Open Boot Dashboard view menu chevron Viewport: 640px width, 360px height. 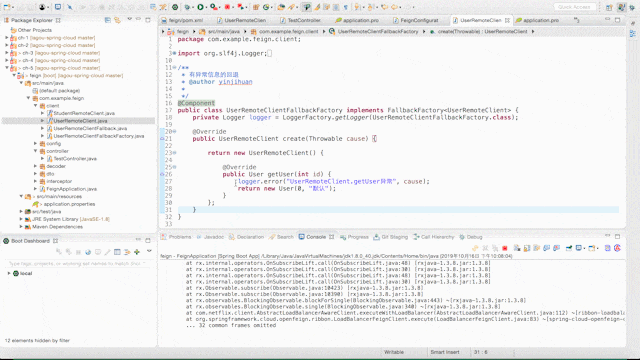point(149,251)
